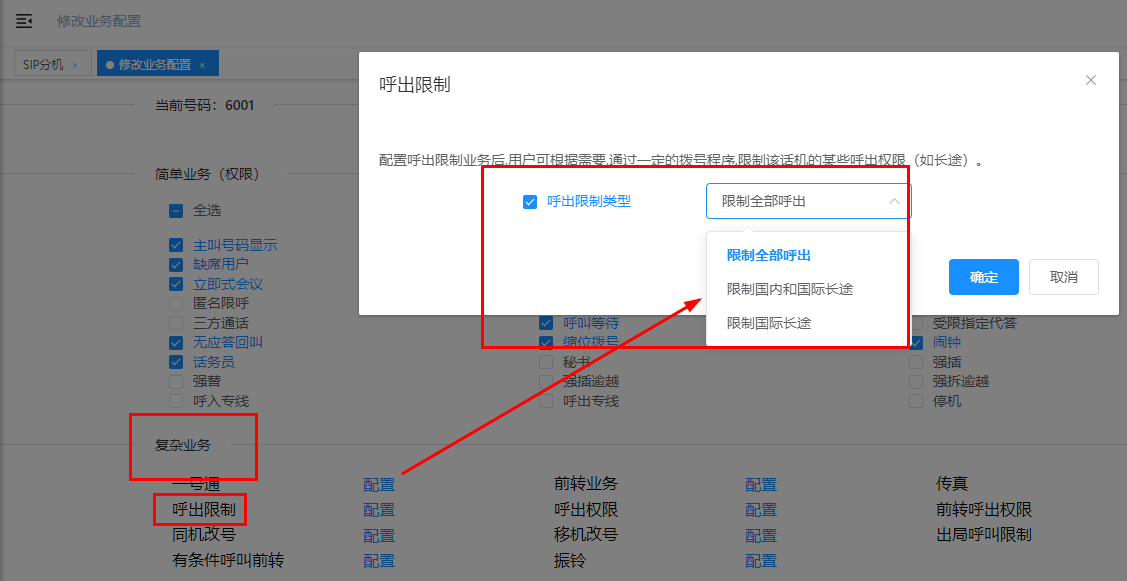The width and height of the screenshot is (1127, 581).
Task: Enable the 停机 checkbox
Action: click(916, 400)
